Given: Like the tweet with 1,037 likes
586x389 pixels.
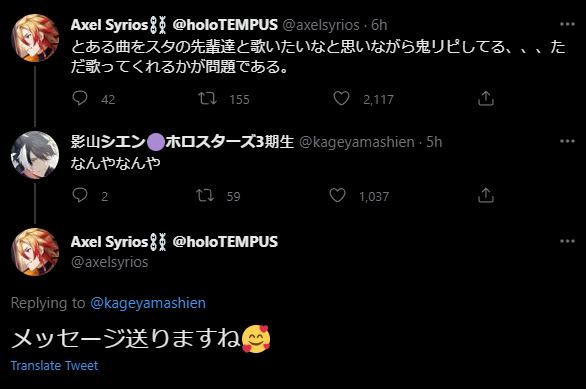Looking at the screenshot, I should pos(337,195).
